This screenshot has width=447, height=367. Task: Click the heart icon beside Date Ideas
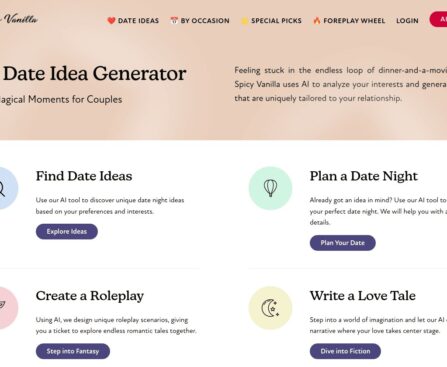click(111, 21)
